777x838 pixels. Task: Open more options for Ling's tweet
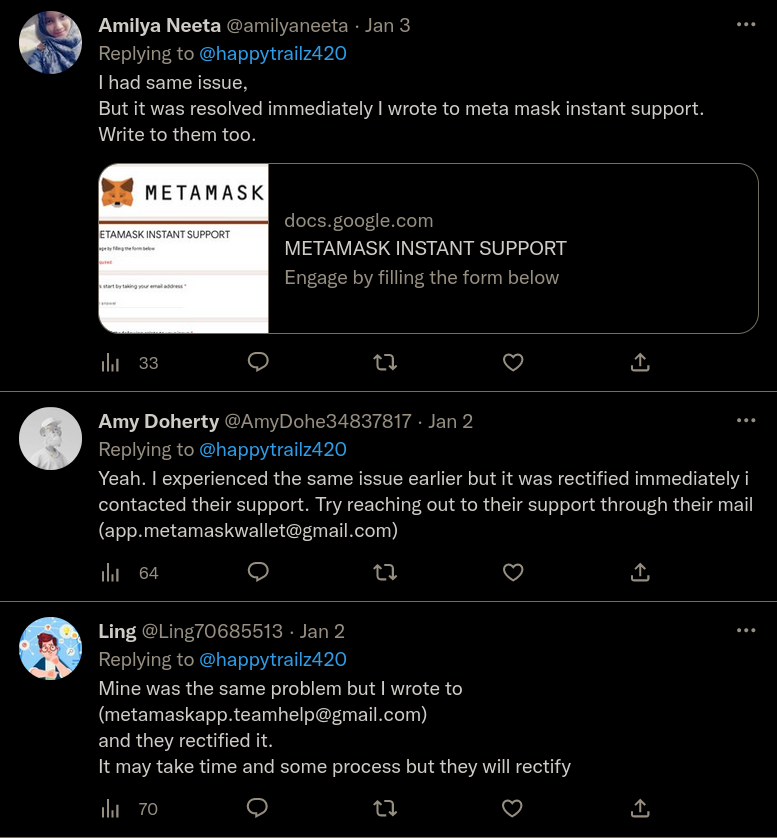(x=746, y=630)
